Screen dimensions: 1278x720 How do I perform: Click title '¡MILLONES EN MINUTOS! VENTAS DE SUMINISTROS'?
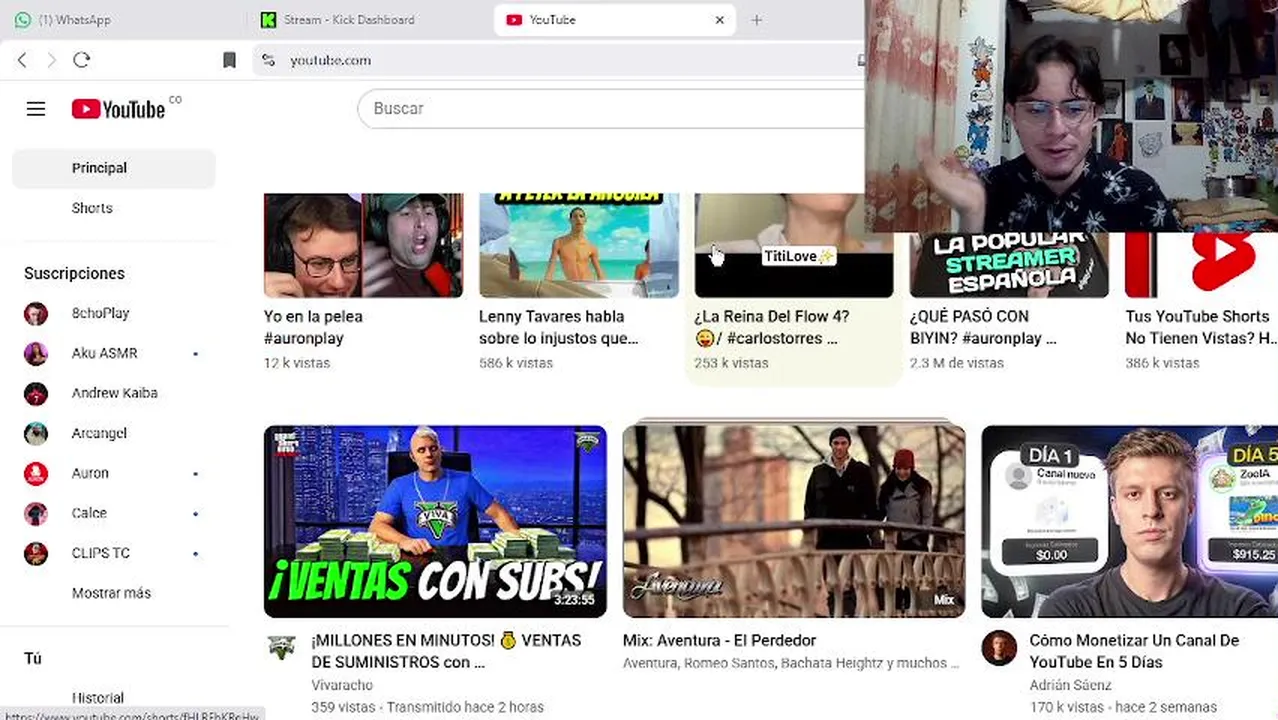coord(445,651)
